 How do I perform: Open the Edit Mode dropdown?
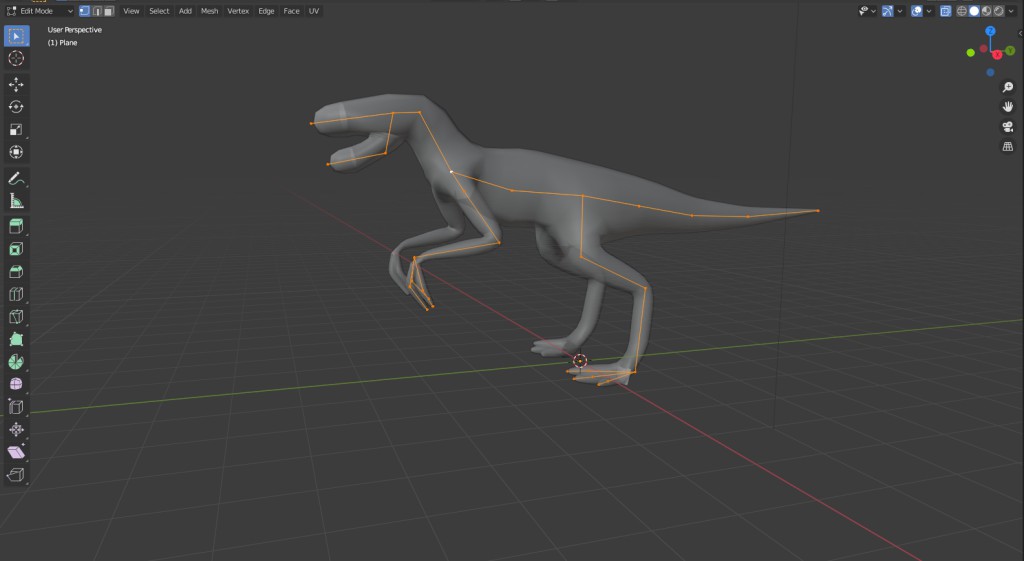tap(40, 11)
